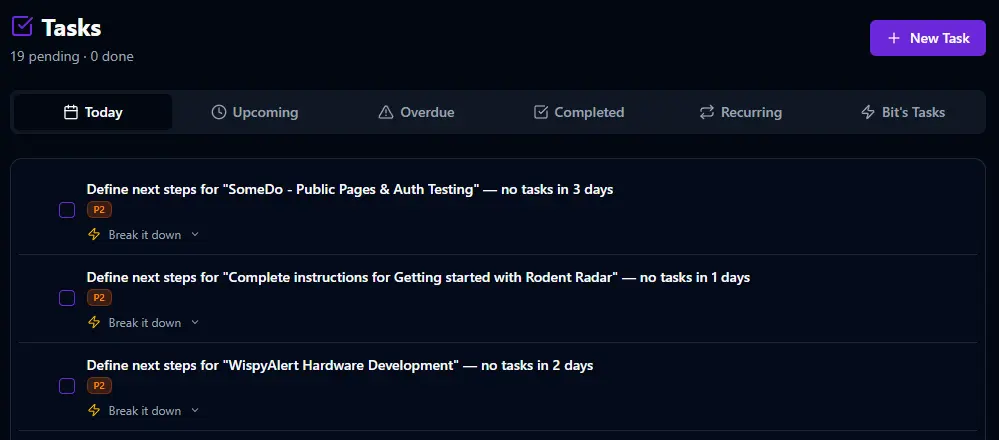Screen dimensions: 999x440
Task: Click the warning triangle icon on Overdue tab
Action: (x=386, y=113)
